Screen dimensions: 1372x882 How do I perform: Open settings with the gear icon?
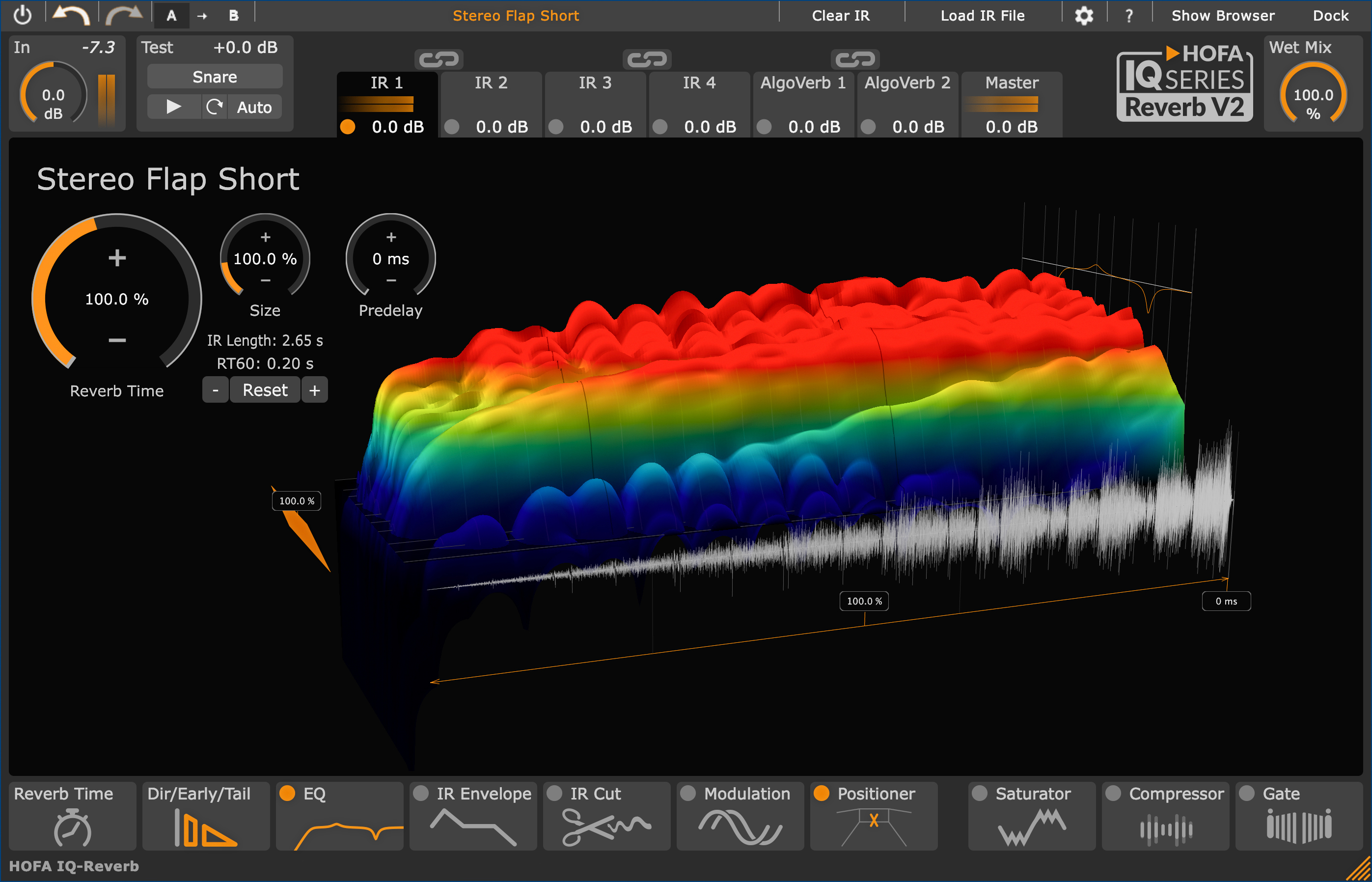1083,15
